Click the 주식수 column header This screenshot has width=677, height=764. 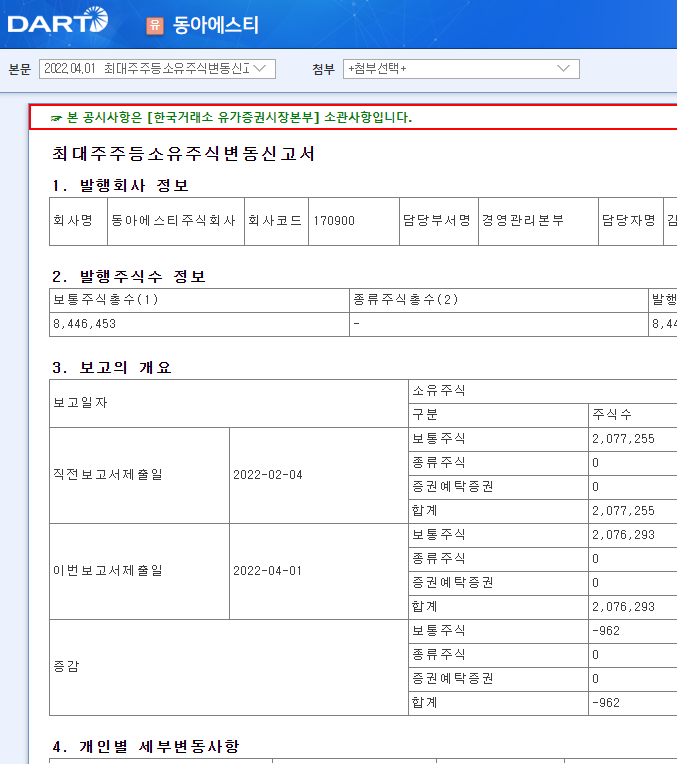point(633,415)
